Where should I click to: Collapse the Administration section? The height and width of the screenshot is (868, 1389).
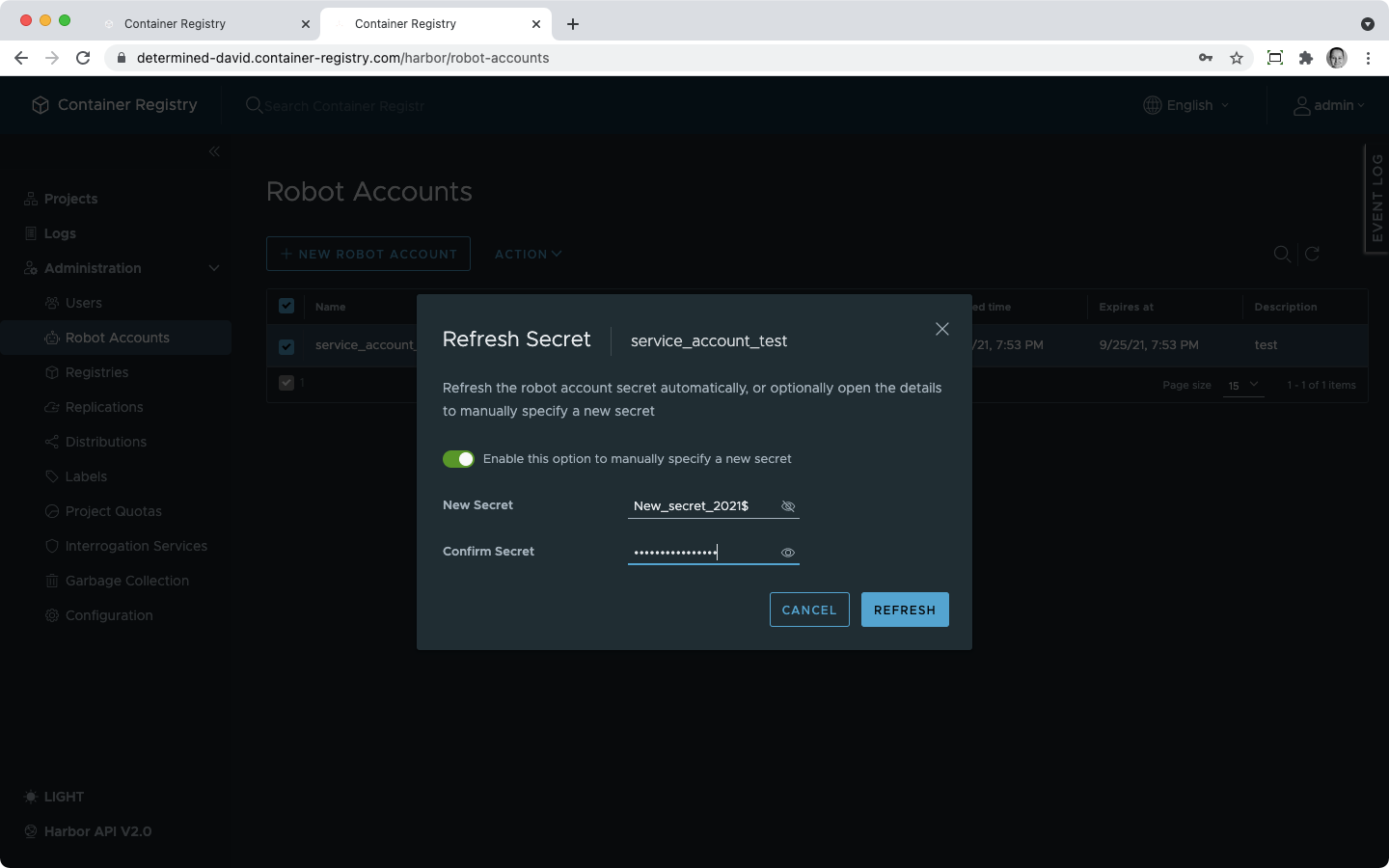coord(214,268)
